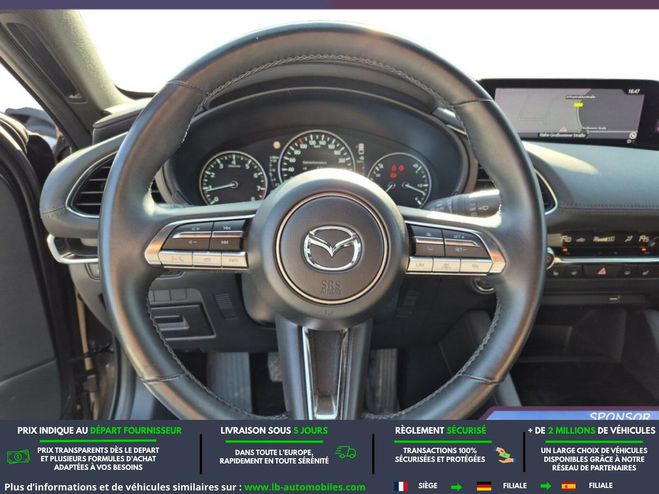Viewport: 659px width, 494px height.
Task: Click 'FILIALE' label next to Spanish flag
Action: 600,486
